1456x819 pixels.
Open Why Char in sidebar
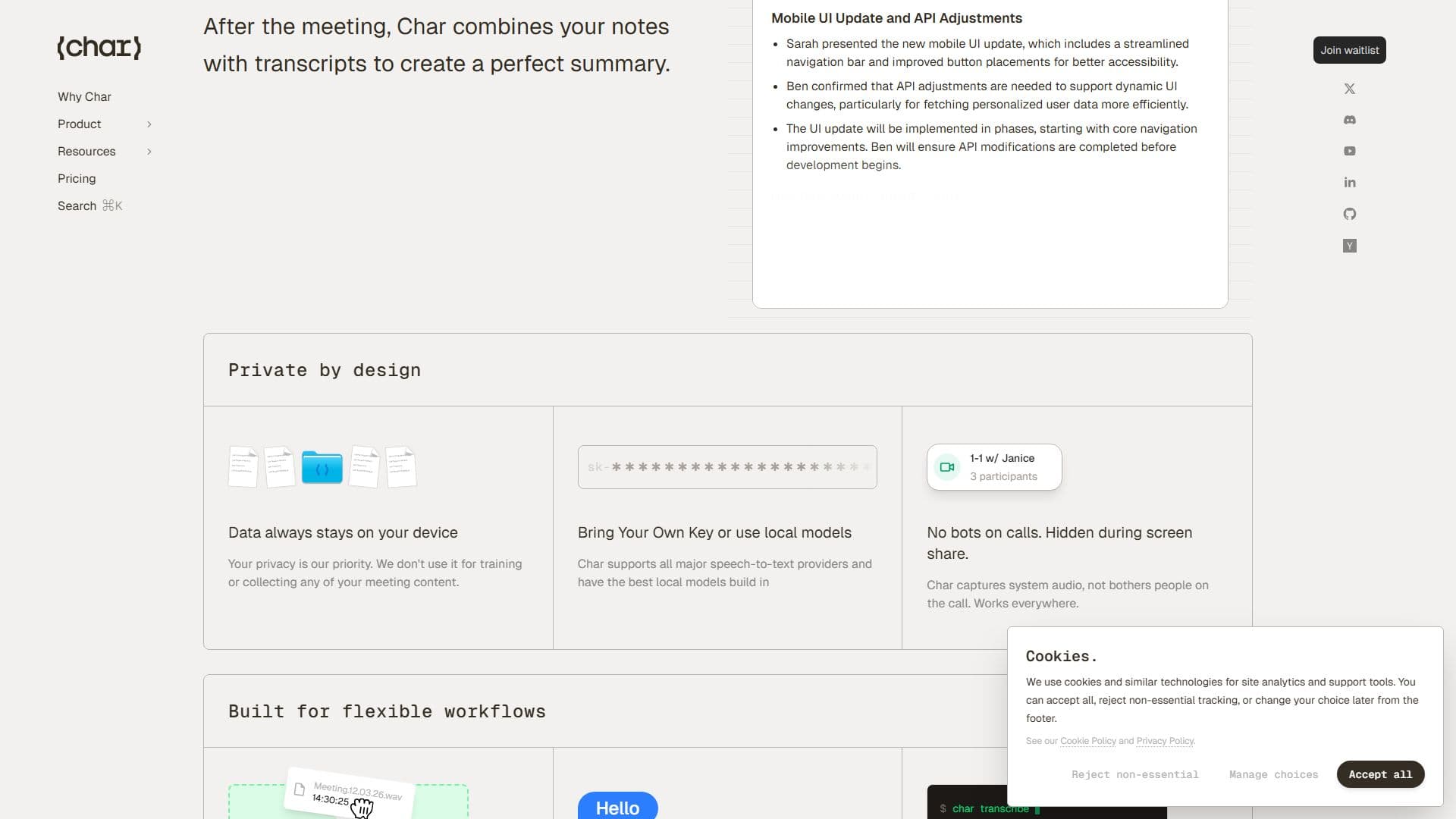pyautogui.click(x=84, y=97)
